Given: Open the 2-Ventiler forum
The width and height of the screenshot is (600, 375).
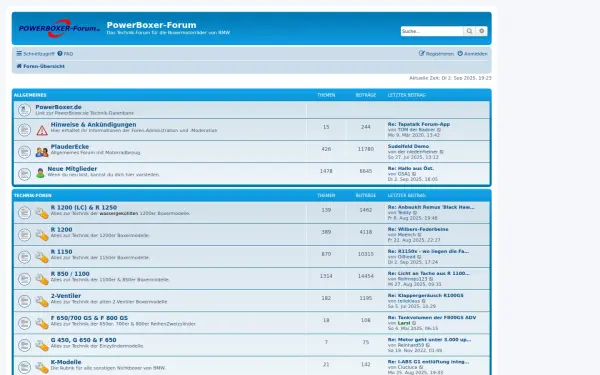Looking at the screenshot, I should [x=66, y=296].
